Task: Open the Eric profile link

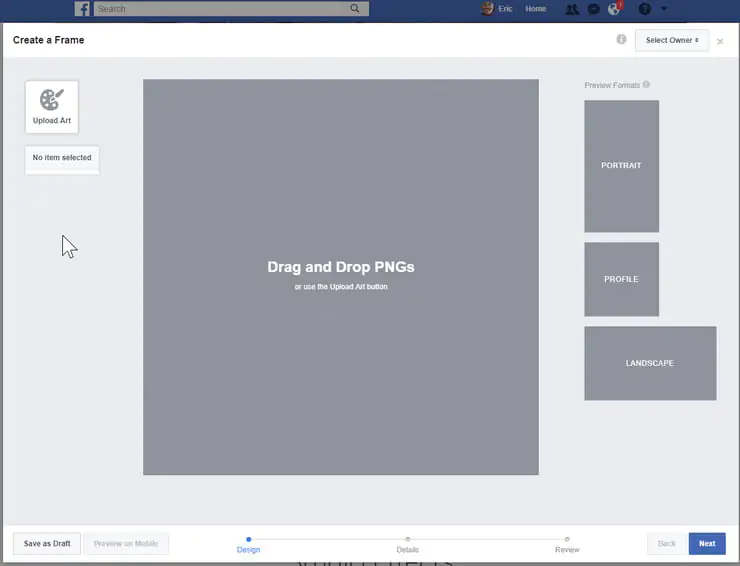Action: click(505, 8)
